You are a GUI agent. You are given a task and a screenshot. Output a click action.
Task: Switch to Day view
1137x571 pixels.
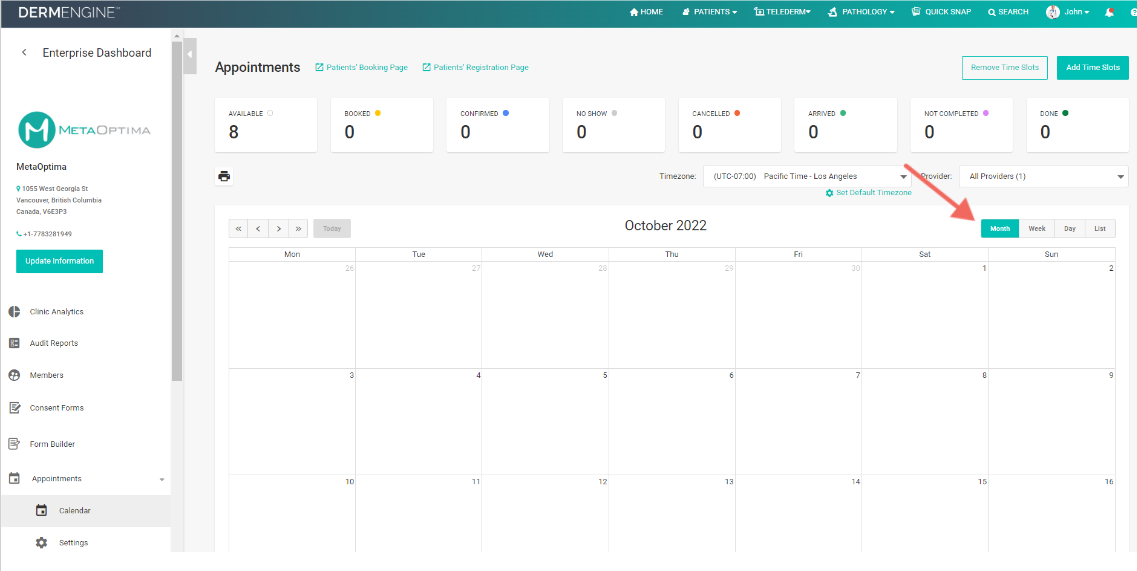coord(1070,229)
